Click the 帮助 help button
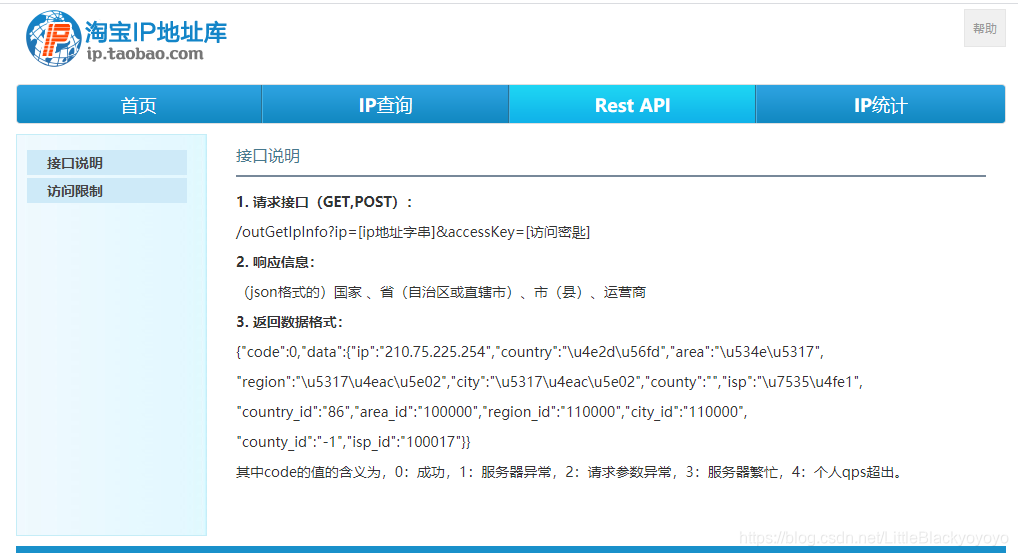This screenshot has width=1018, height=556. coord(984,29)
